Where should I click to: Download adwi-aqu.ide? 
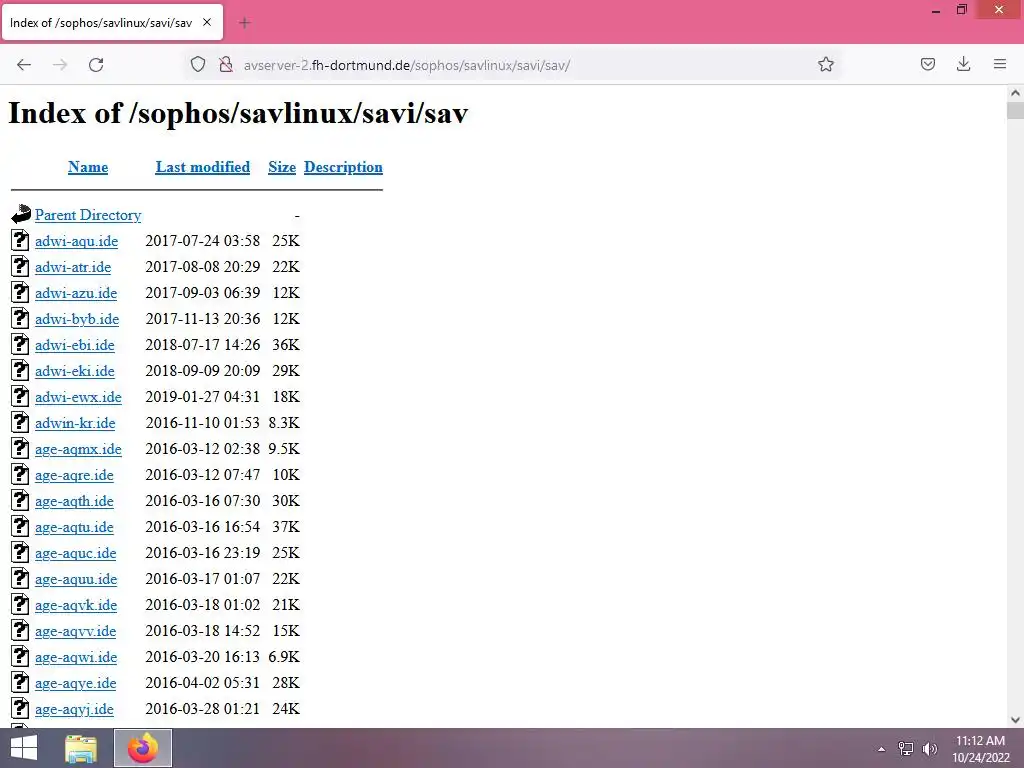tap(76, 241)
